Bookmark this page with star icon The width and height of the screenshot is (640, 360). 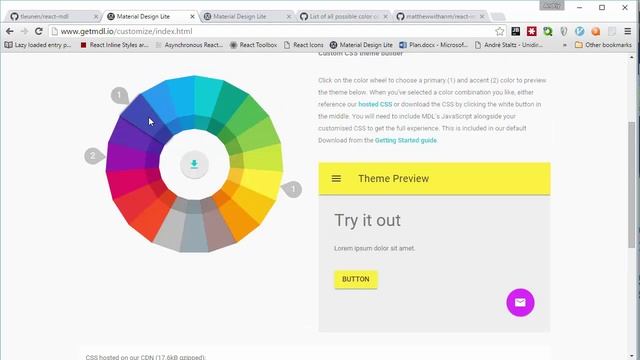500,31
